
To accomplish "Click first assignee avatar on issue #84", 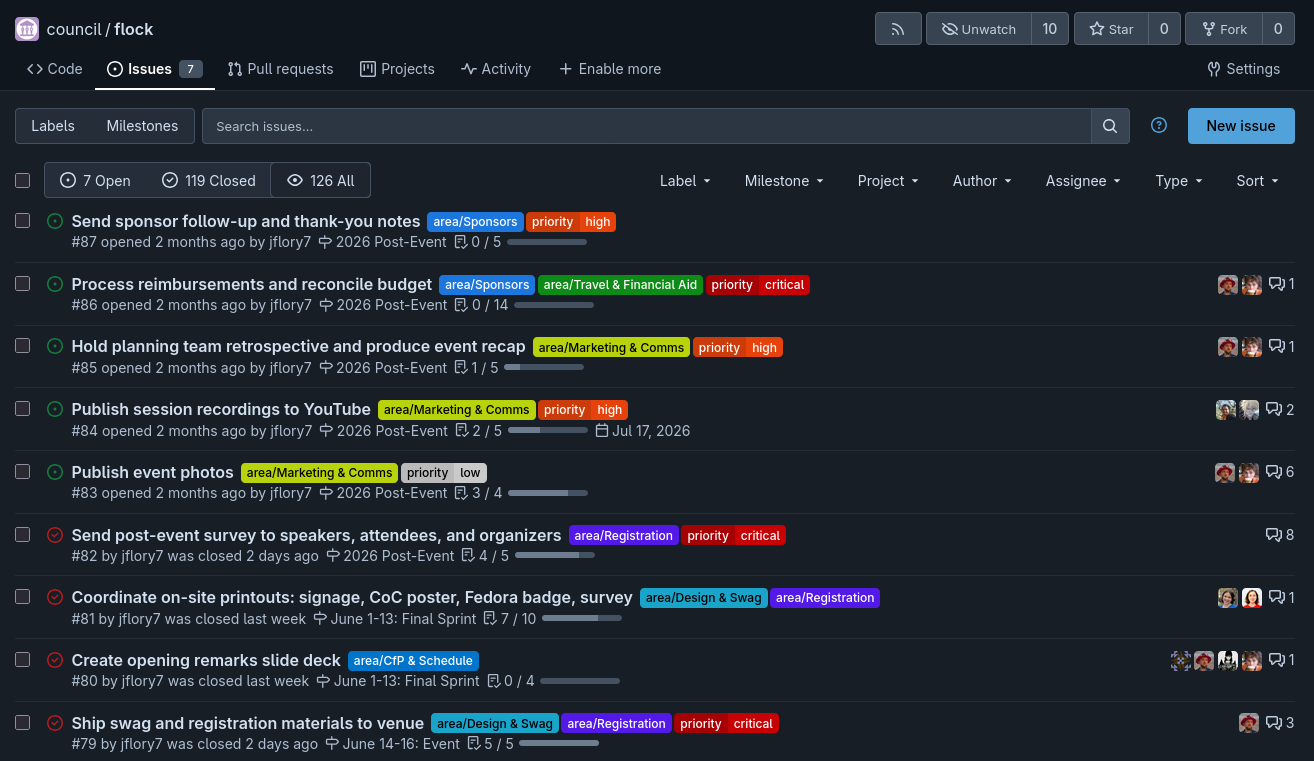I will point(1226,410).
